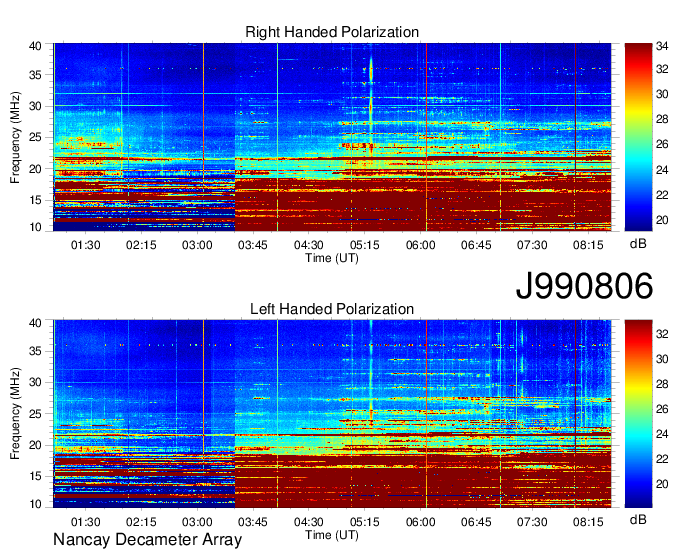Image resolution: width=680 pixels, height=552 pixels.
Task: Click 'Time (UT)' label under Right Handed plot
Action: coord(332,258)
